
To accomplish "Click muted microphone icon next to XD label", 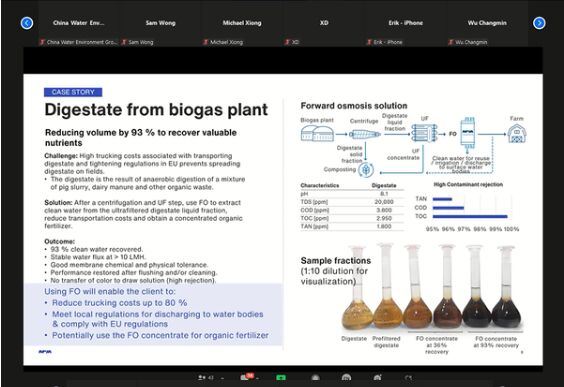I will pos(287,42).
